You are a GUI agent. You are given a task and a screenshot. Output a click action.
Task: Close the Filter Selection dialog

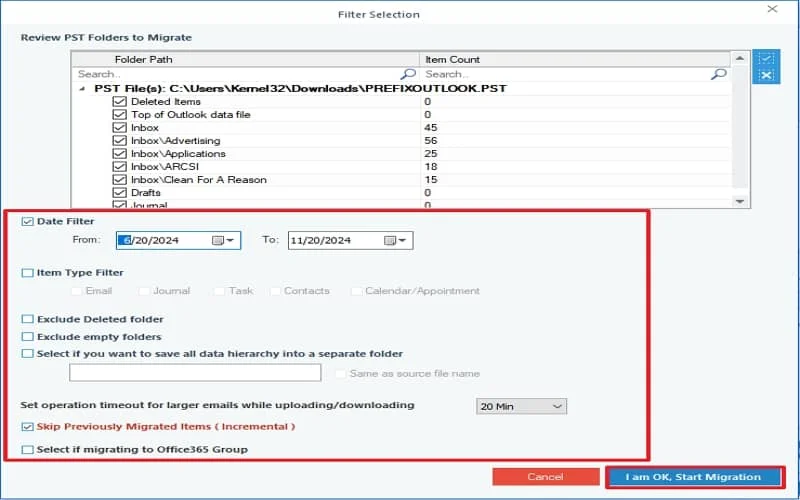tap(772, 9)
